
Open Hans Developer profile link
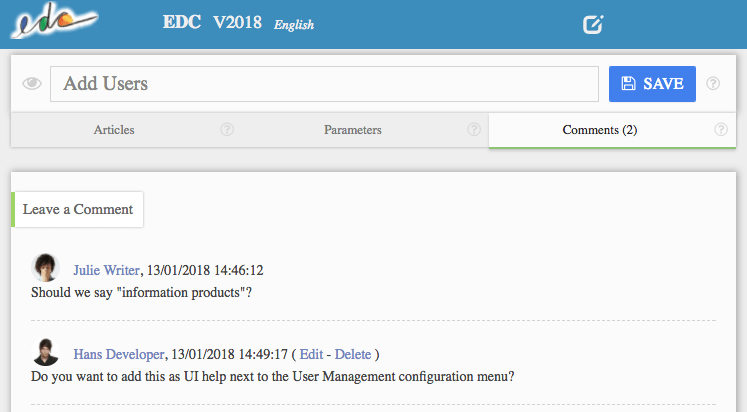coord(119,354)
